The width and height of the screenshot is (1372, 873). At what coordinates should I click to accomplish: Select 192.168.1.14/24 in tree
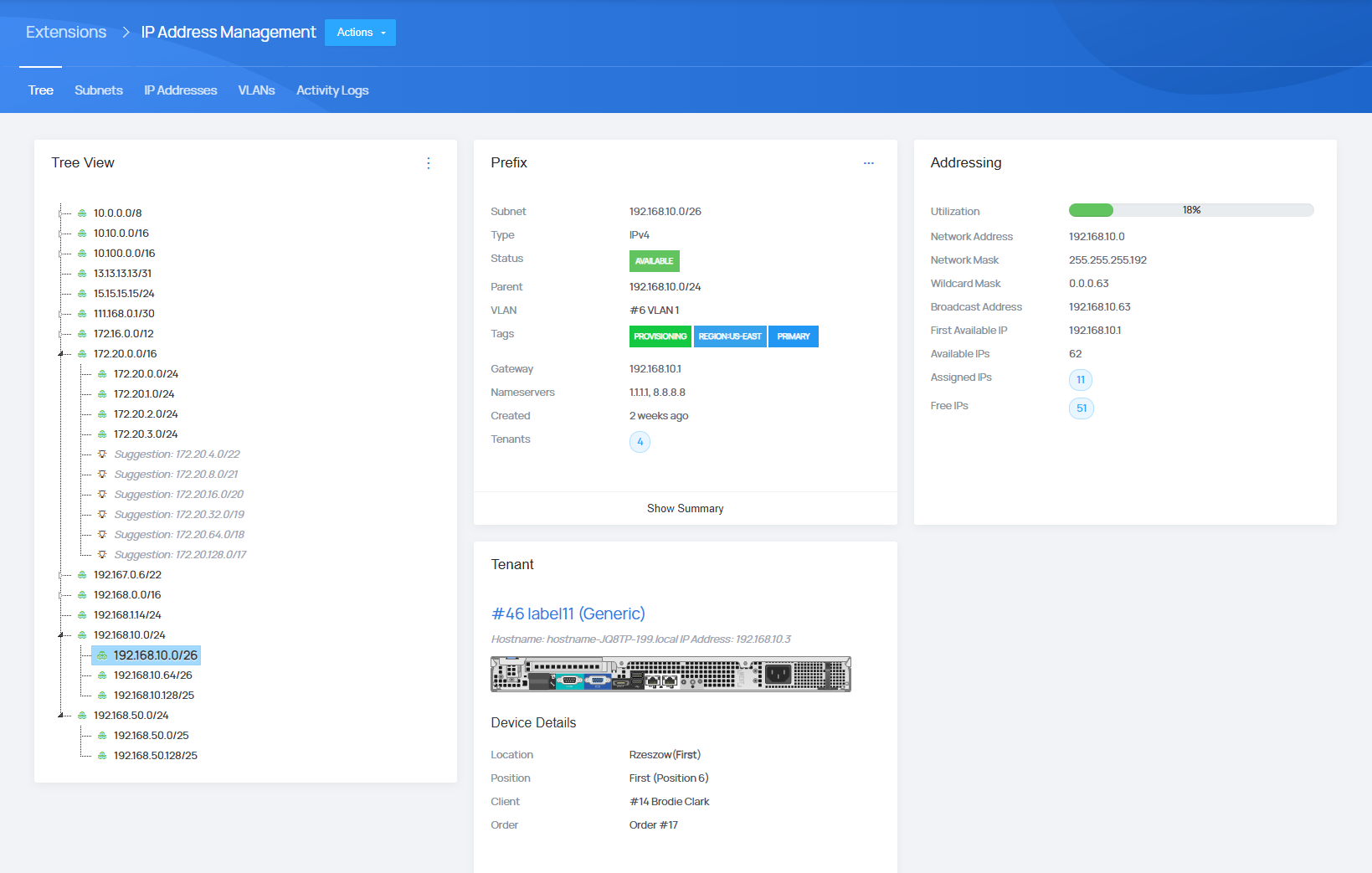coord(127,615)
